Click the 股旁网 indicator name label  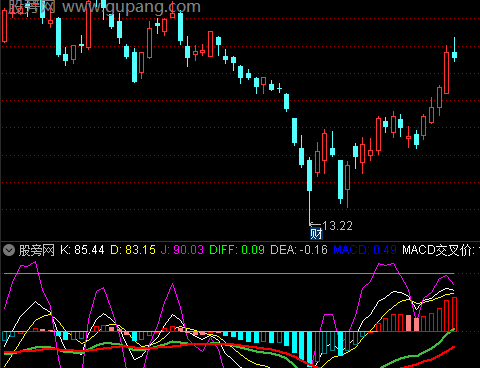(37, 250)
